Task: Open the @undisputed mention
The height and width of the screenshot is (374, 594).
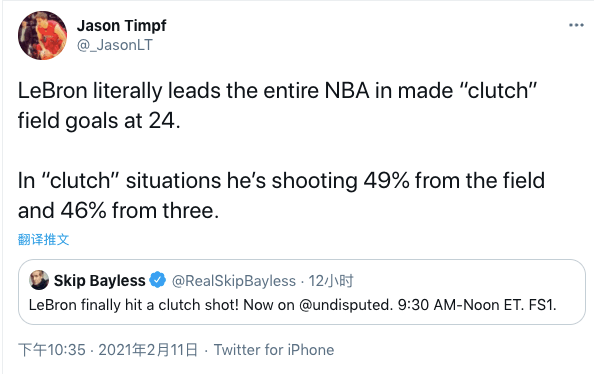Action: (x=344, y=305)
